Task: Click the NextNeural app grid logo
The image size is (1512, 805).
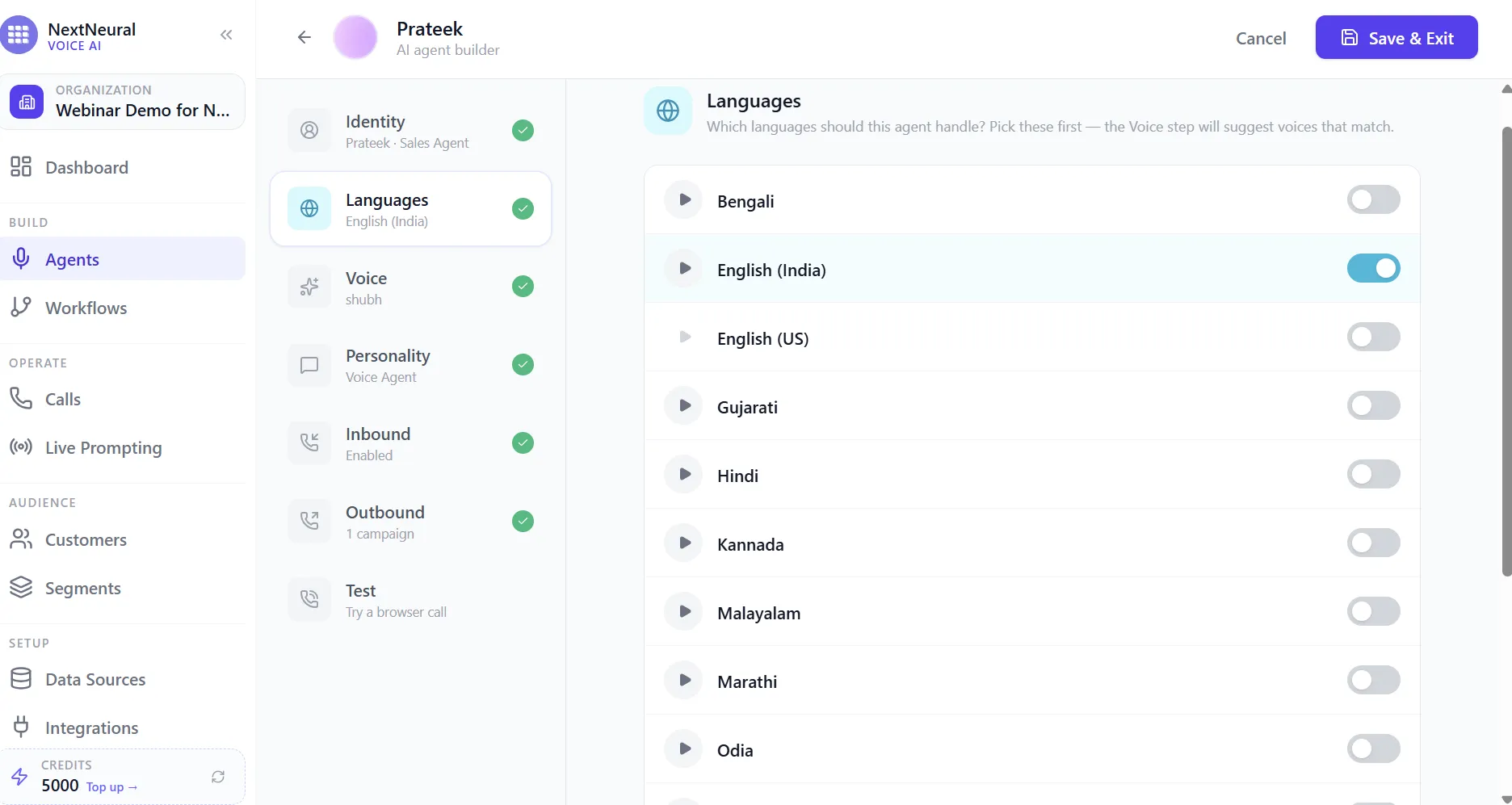Action: [19, 35]
